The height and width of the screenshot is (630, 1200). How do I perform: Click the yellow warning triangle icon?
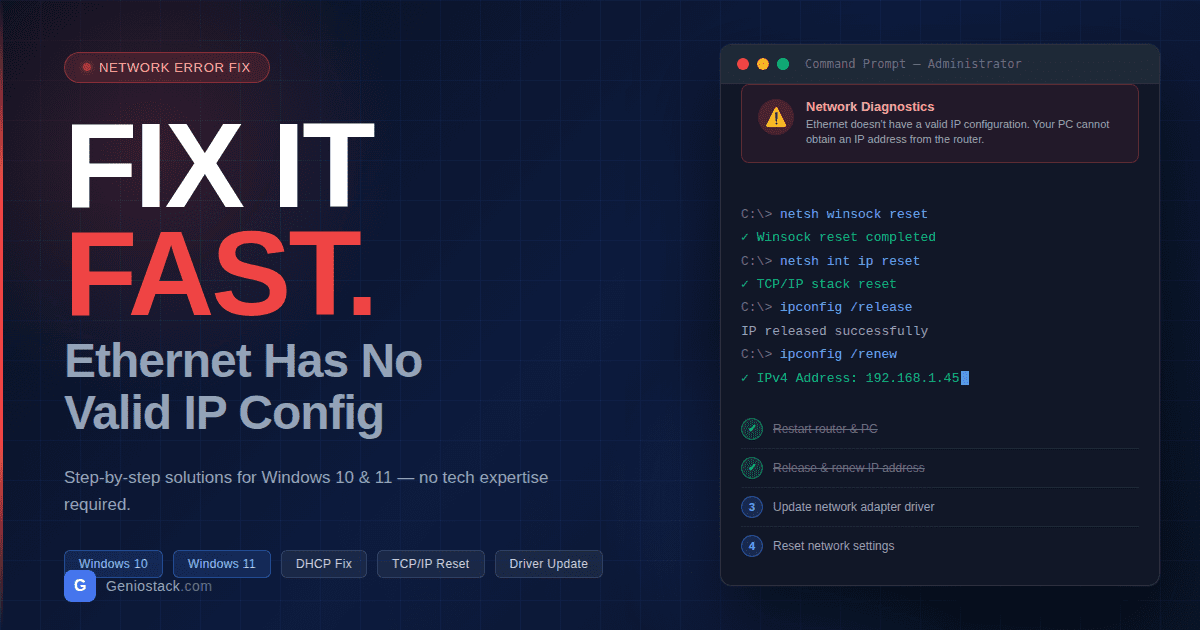pyautogui.click(x=775, y=117)
